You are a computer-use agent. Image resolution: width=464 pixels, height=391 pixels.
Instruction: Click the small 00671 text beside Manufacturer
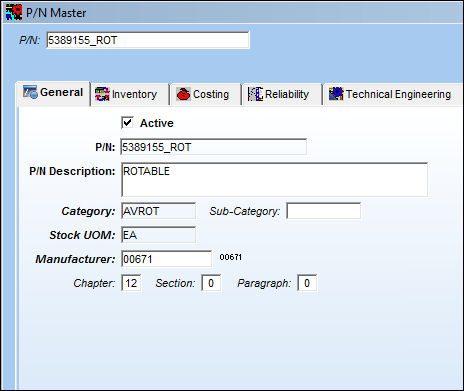[x=231, y=257]
